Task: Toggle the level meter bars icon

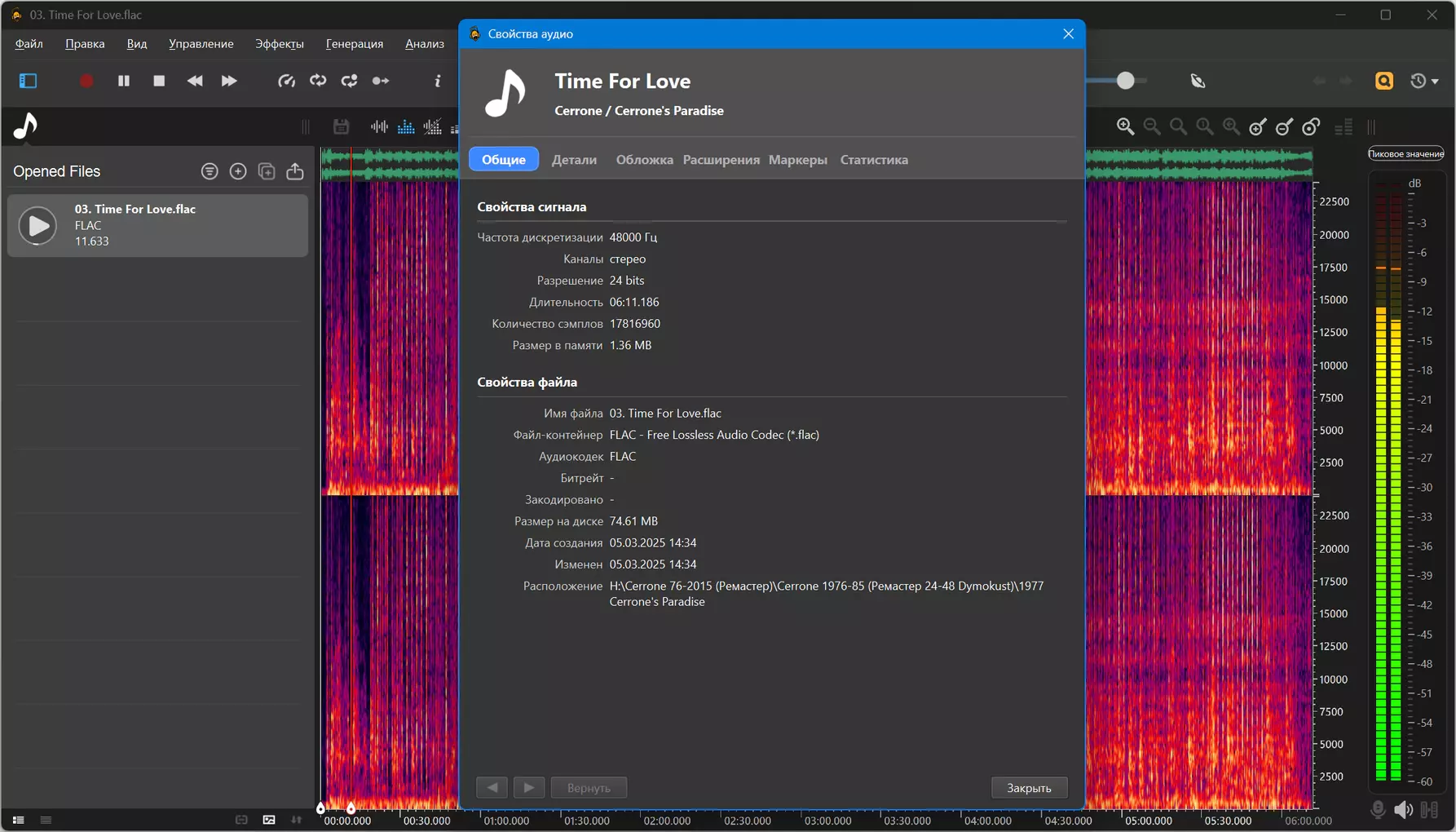Action: point(1343,126)
